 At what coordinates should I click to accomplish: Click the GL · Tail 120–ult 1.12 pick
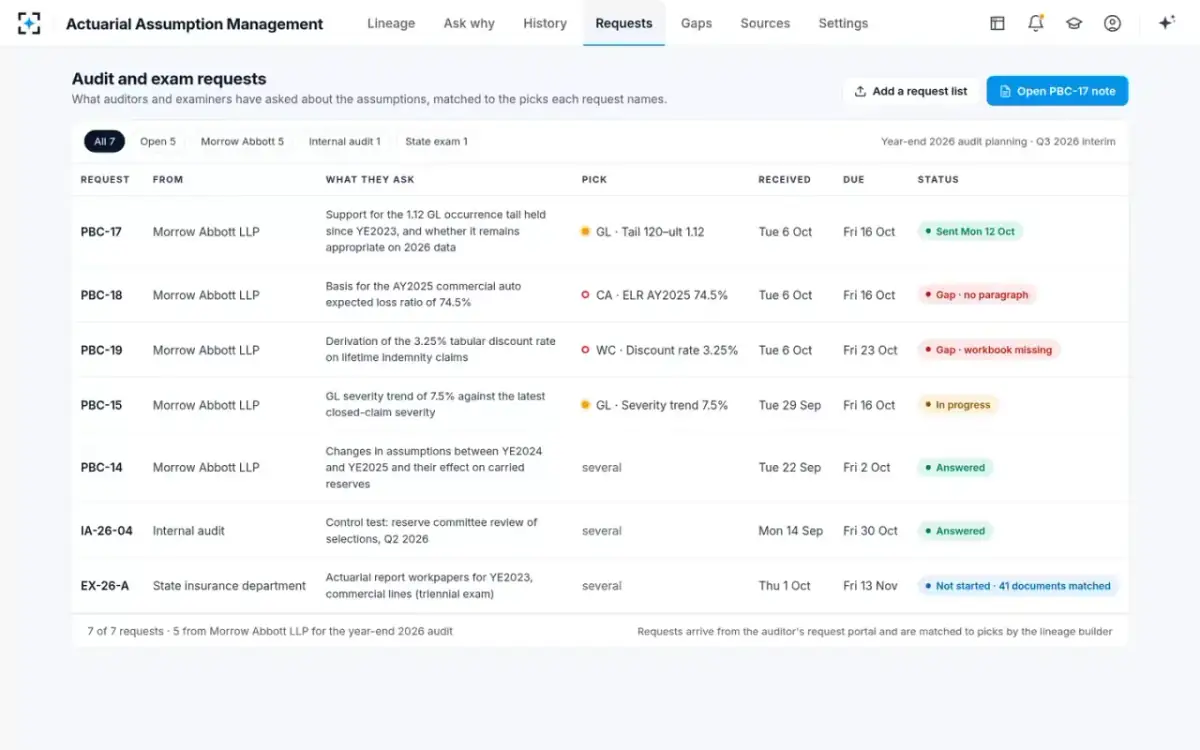[650, 231]
